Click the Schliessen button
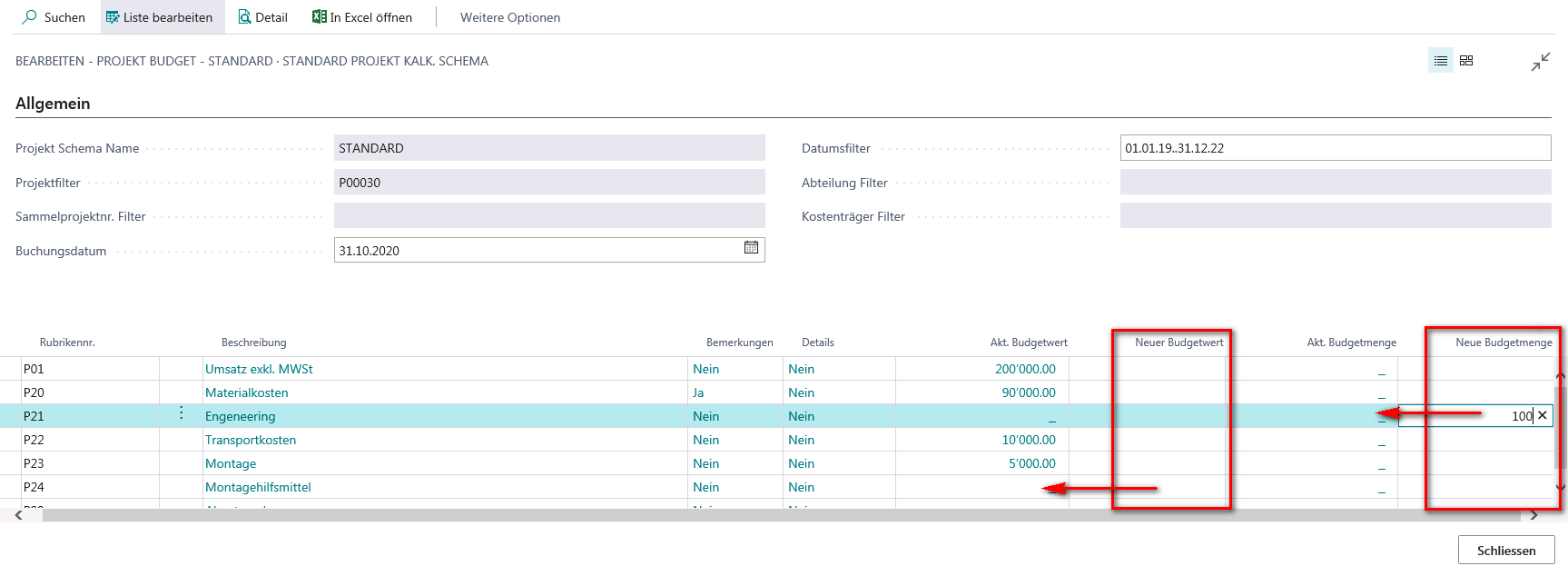The image size is (1568, 576). [x=1506, y=551]
